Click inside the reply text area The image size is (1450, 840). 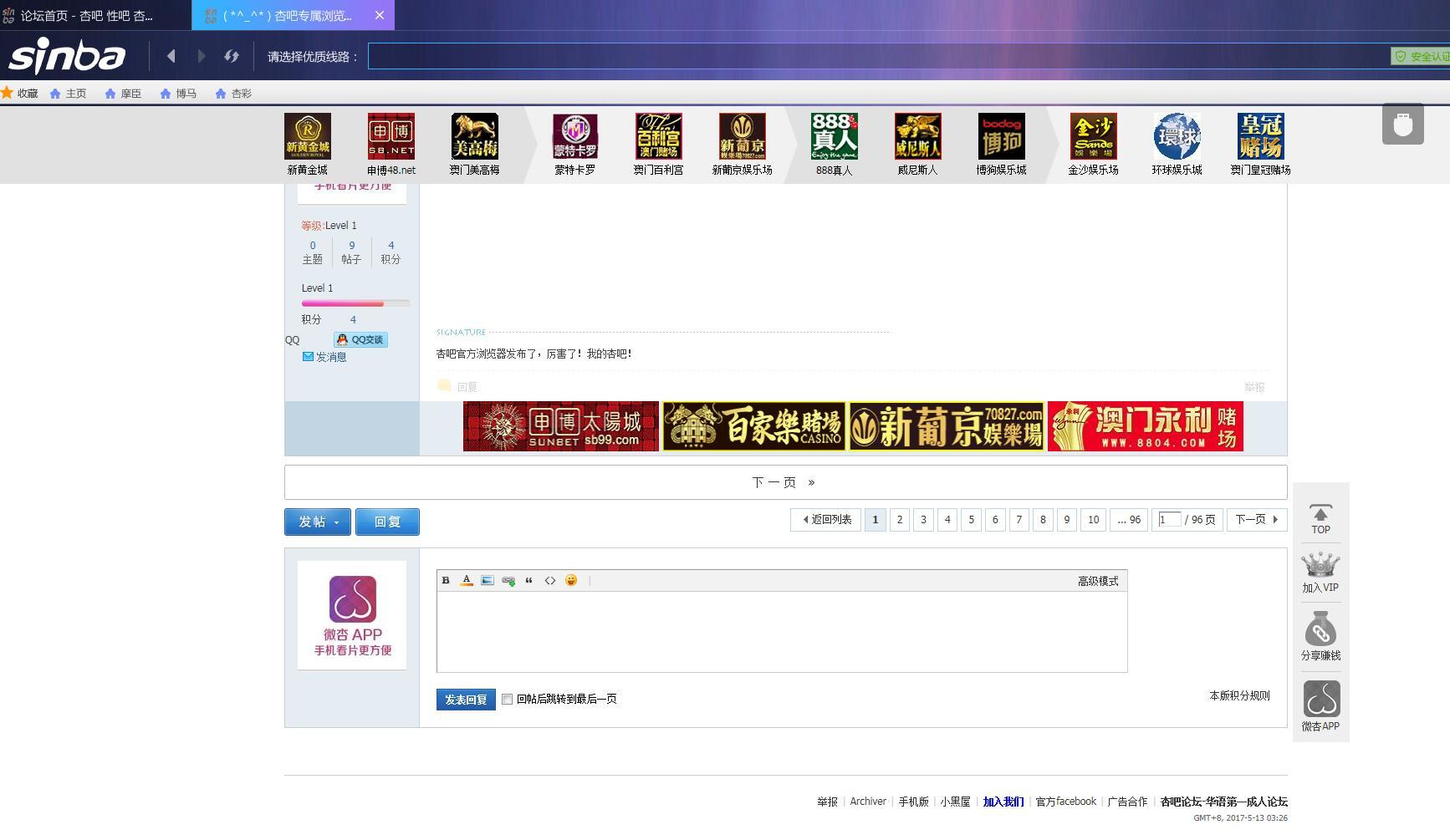pos(782,632)
